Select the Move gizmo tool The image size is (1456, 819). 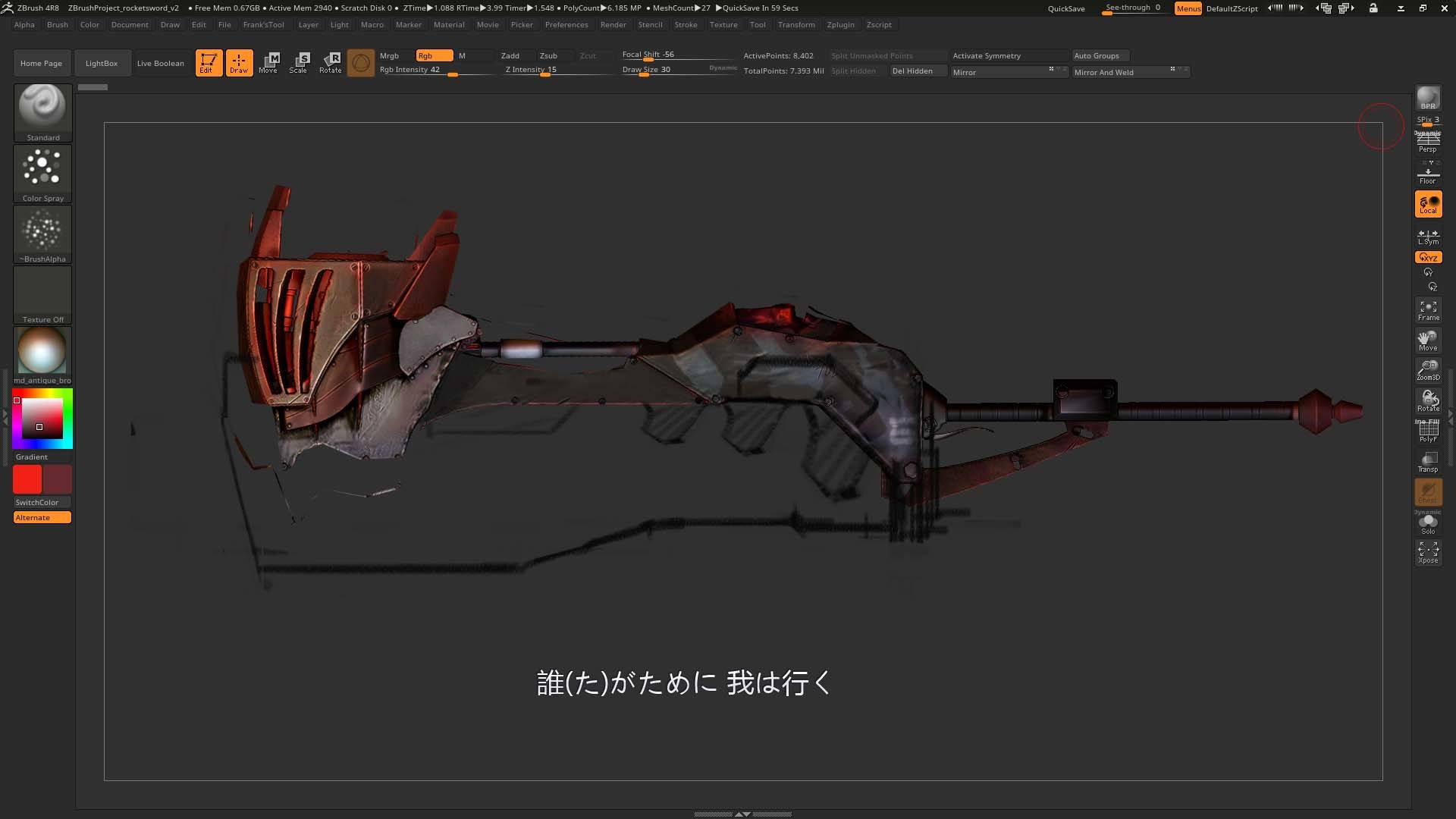(269, 63)
